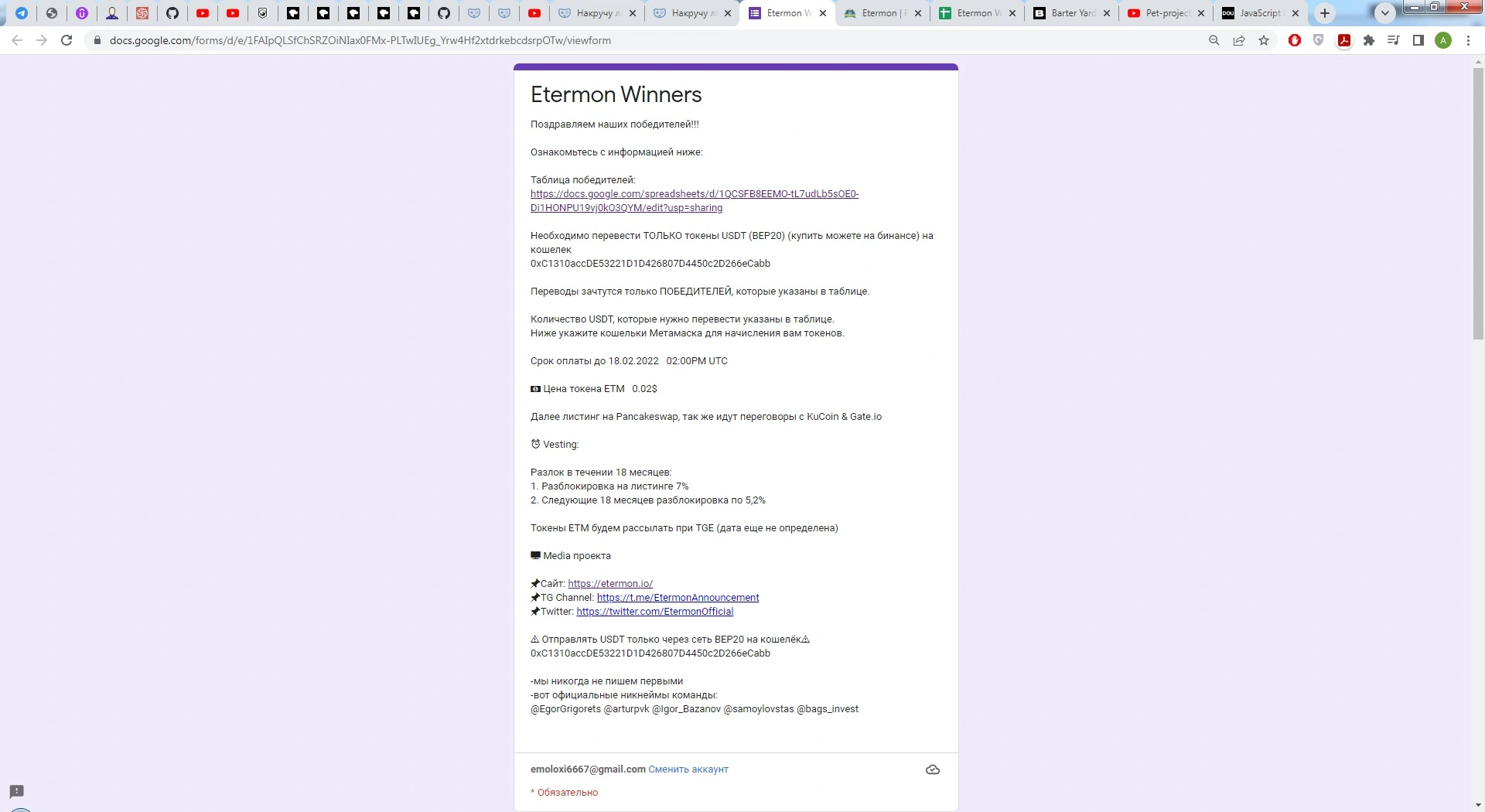
Task: Close the Pet-project tab
Action: point(1201,13)
